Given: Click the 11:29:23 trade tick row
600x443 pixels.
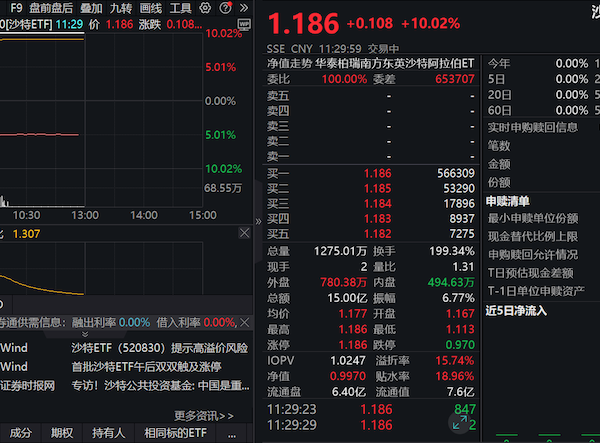Looking at the screenshot, I should (x=371, y=409).
